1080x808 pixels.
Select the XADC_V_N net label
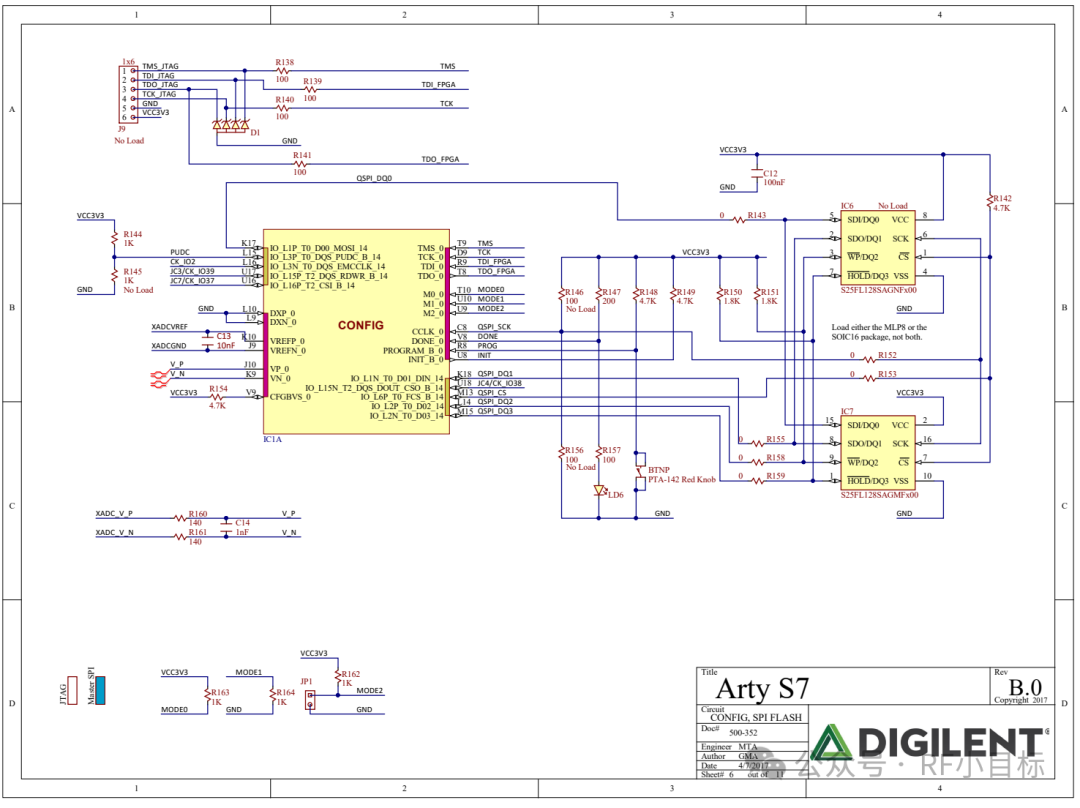[114, 532]
